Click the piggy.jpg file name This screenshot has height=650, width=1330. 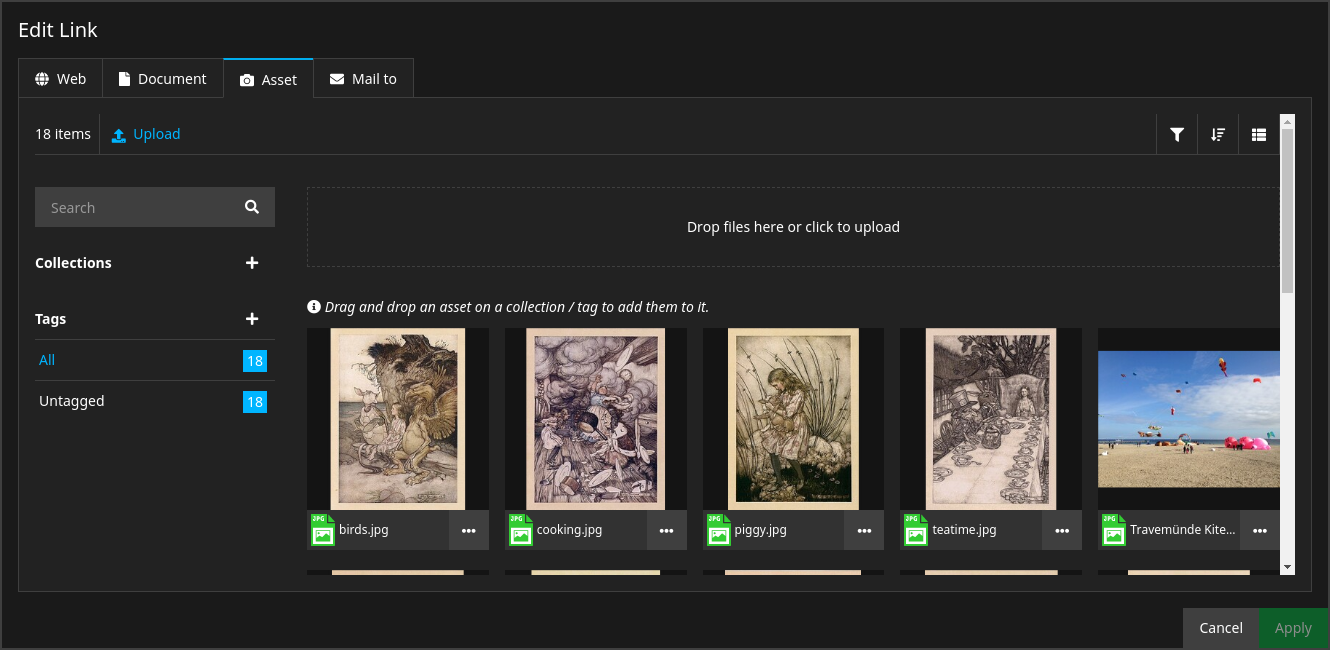tap(761, 530)
